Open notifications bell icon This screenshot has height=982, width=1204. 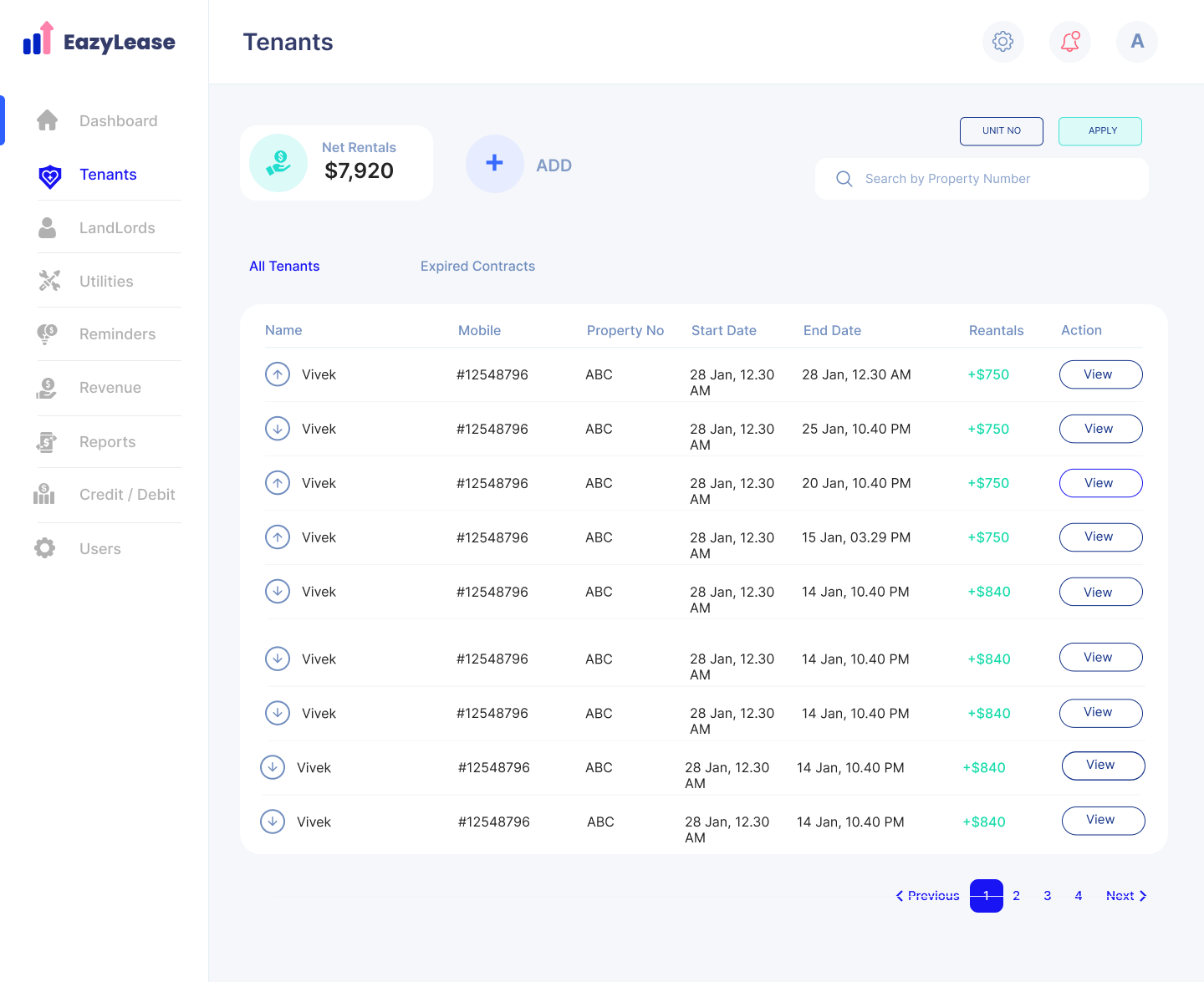pos(1069,42)
